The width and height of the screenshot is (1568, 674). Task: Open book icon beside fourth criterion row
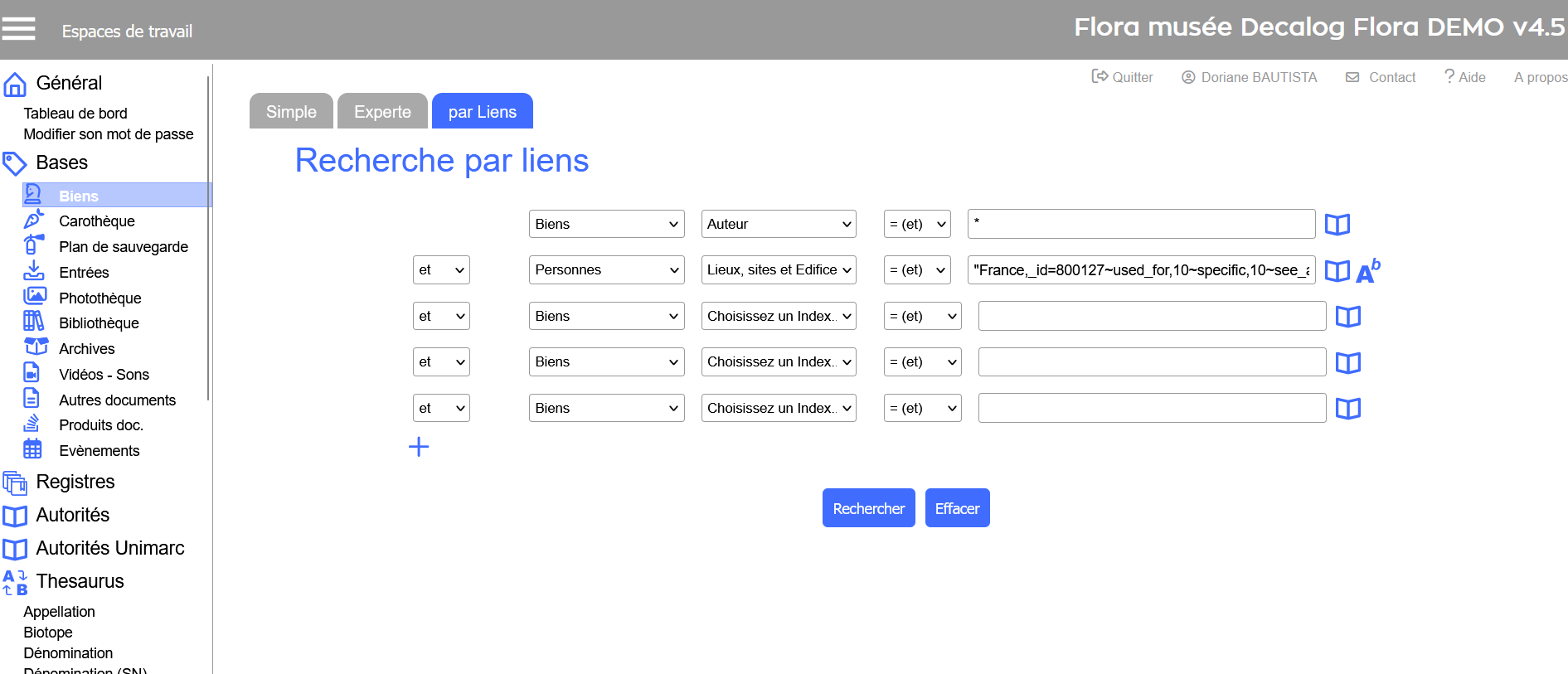coord(1347,363)
